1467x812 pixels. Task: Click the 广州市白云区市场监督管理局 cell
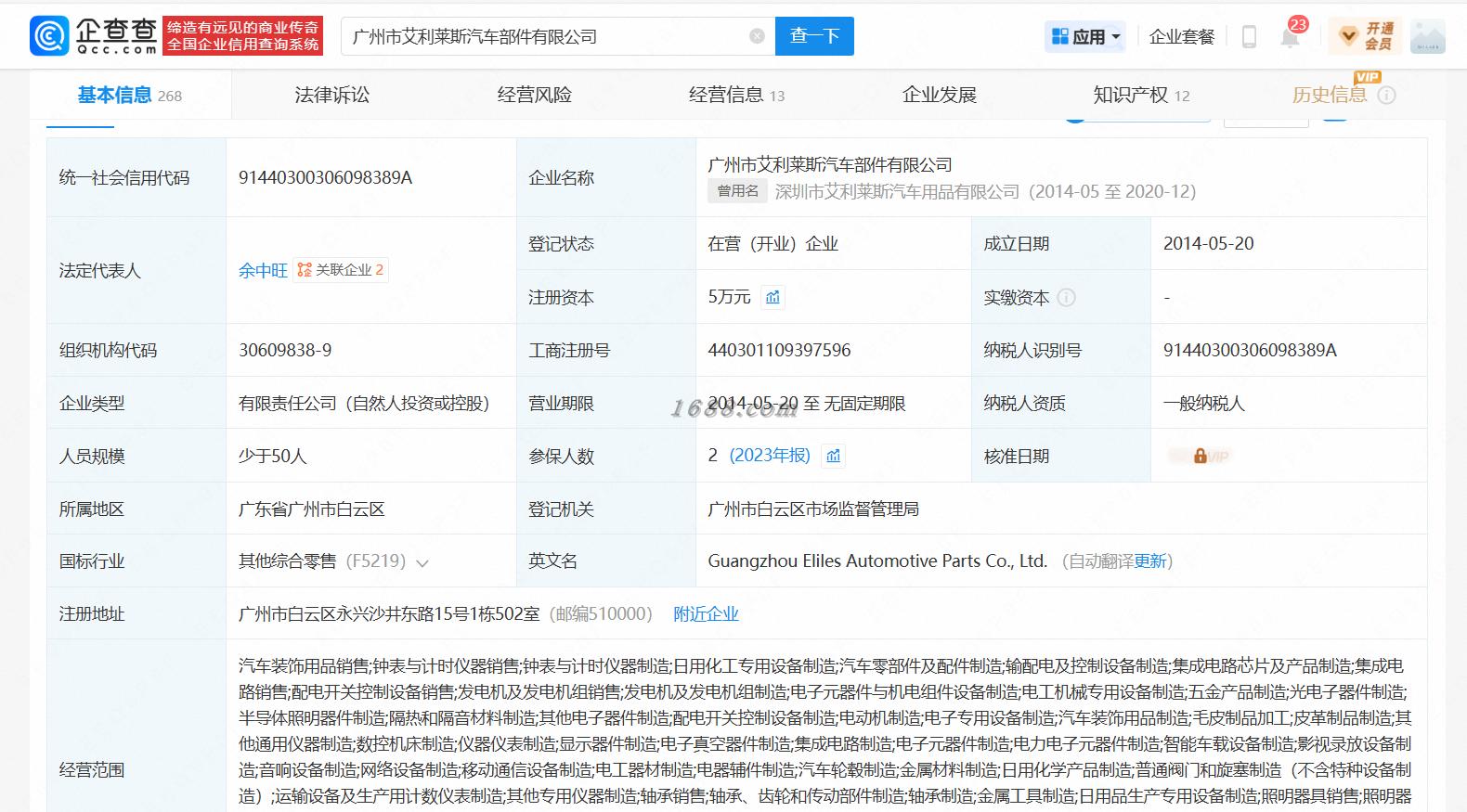click(x=813, y=509)
